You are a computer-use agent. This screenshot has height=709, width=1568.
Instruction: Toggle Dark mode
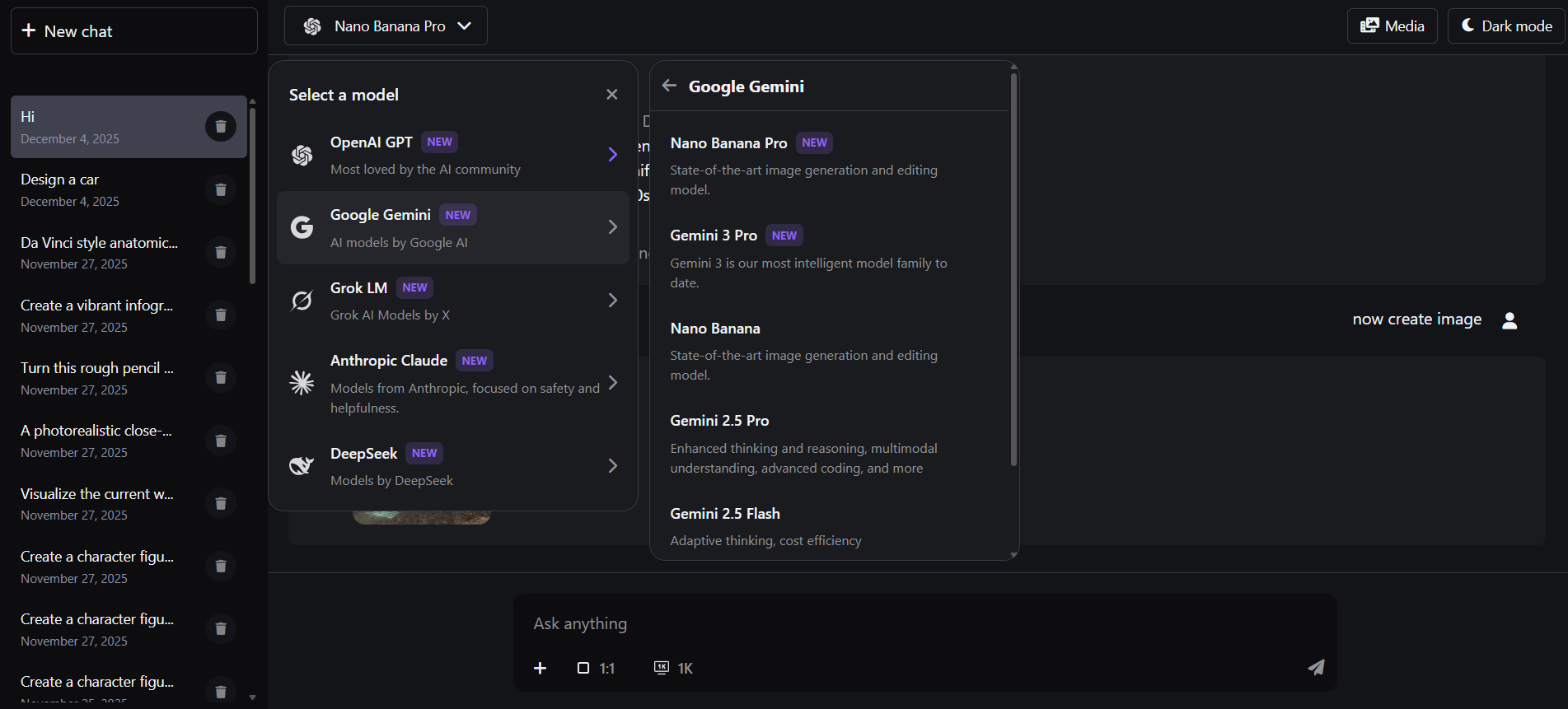coord(1507,26)
